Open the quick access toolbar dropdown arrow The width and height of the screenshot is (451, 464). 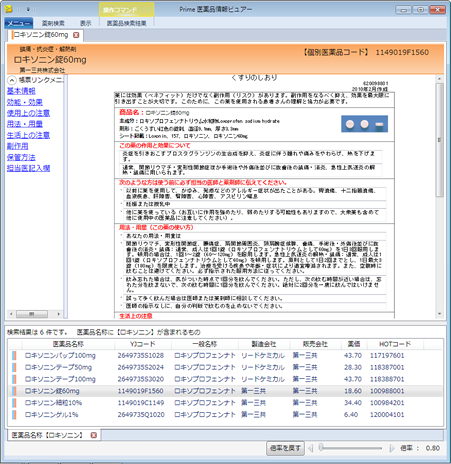[28, 9]
